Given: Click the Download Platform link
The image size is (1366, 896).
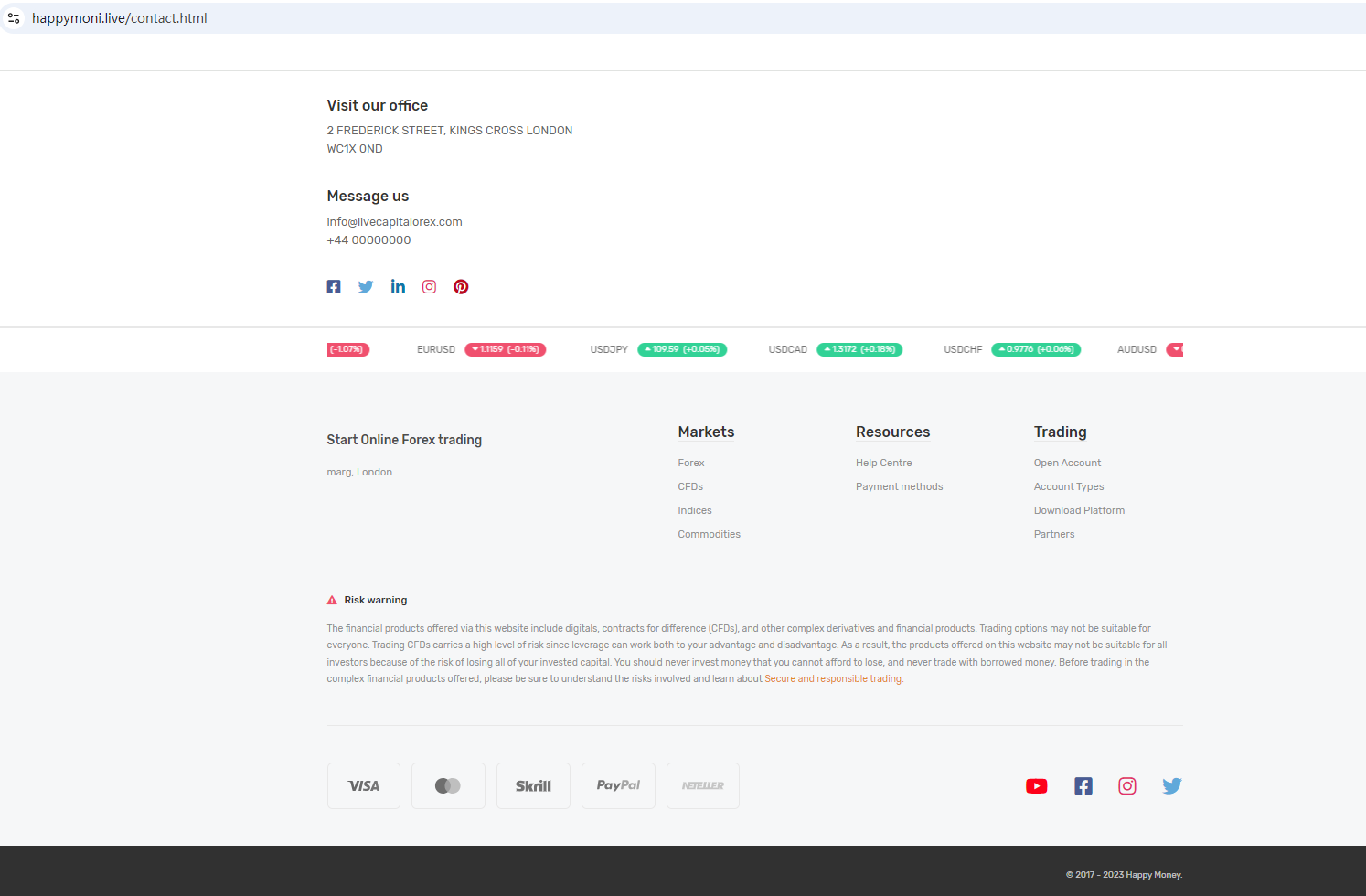Looking at the screenshot, I should (1079, 511).
